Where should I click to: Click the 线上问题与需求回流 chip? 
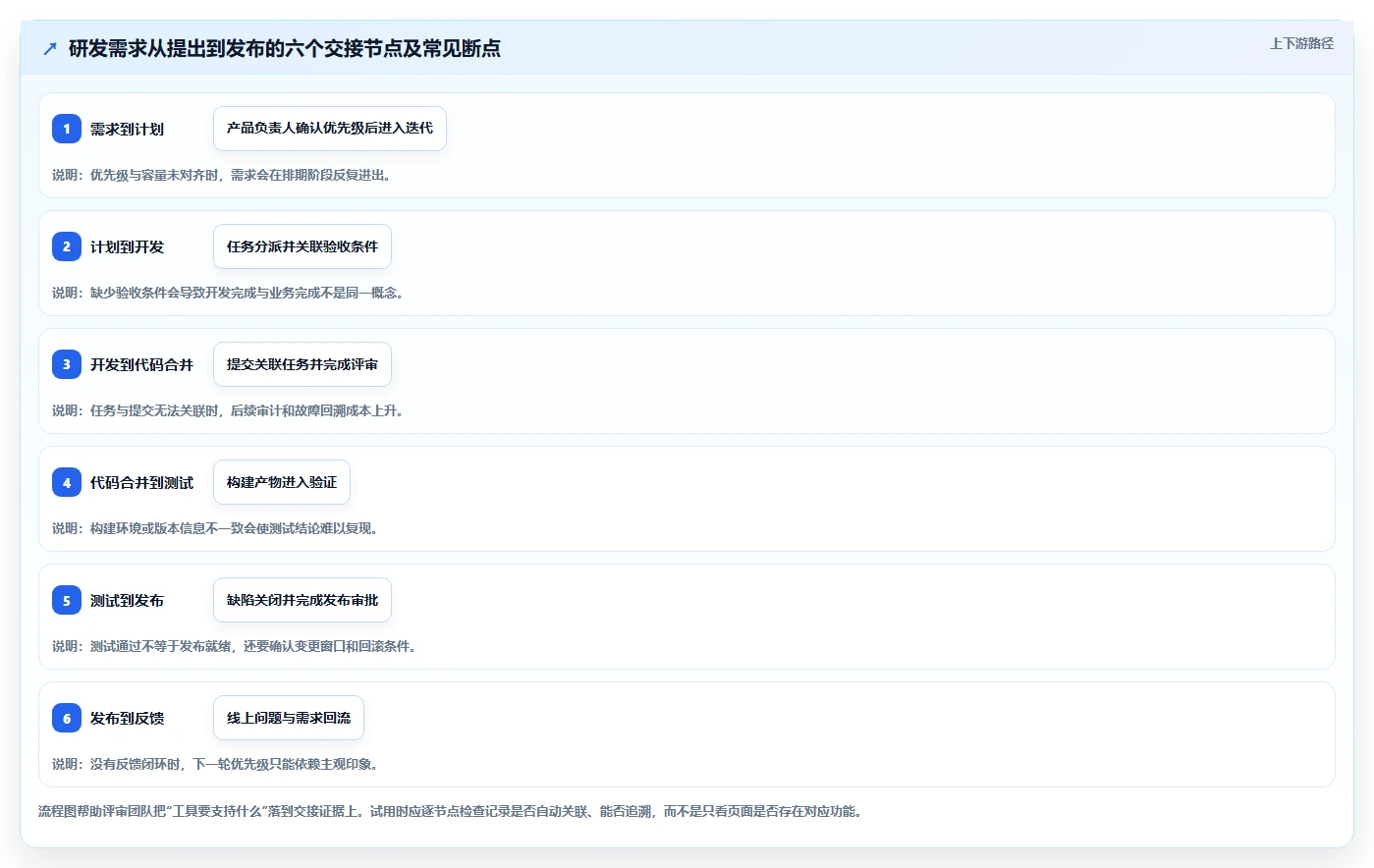coord(289,718)
